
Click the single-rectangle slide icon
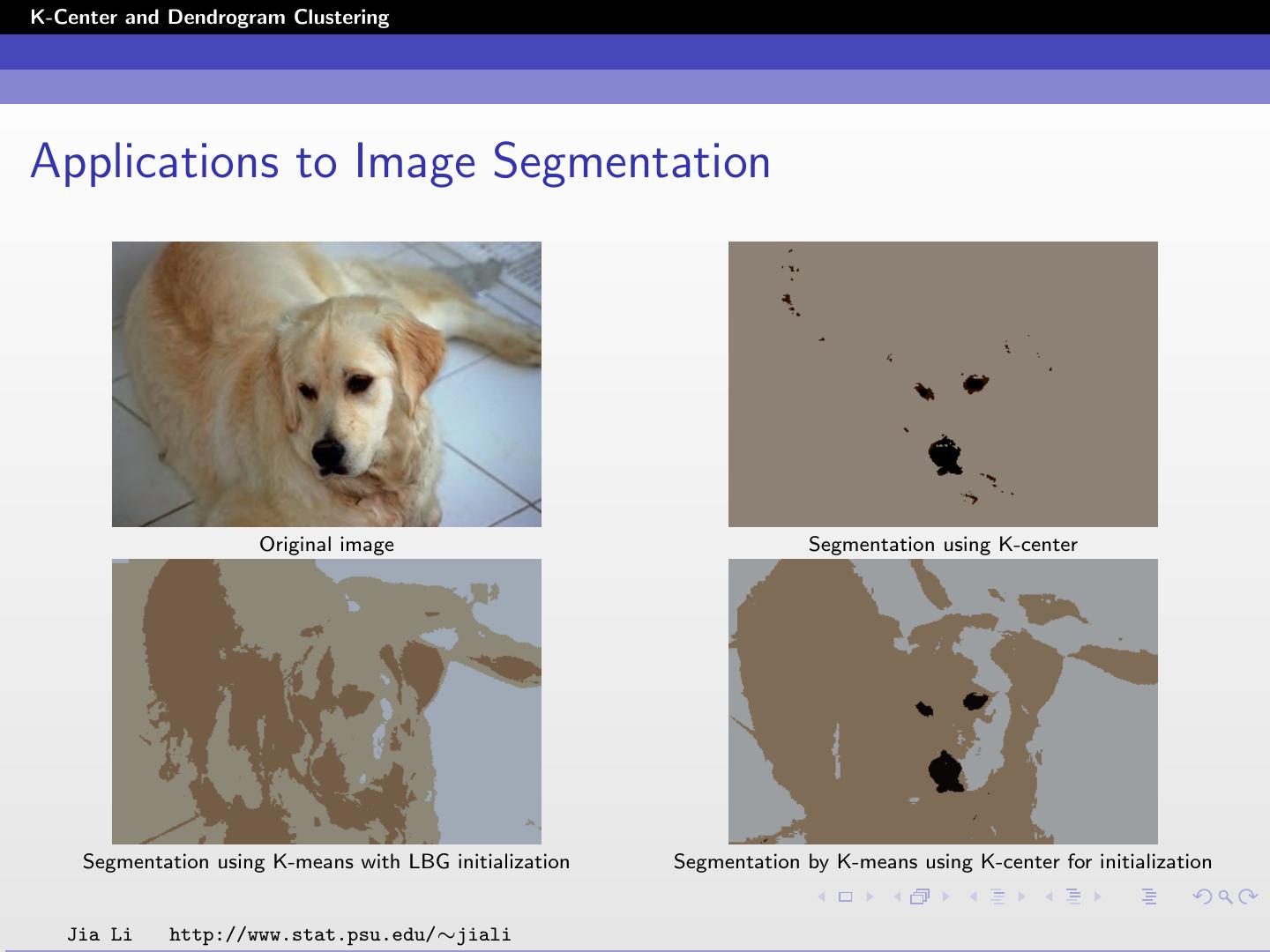(845, 896)
